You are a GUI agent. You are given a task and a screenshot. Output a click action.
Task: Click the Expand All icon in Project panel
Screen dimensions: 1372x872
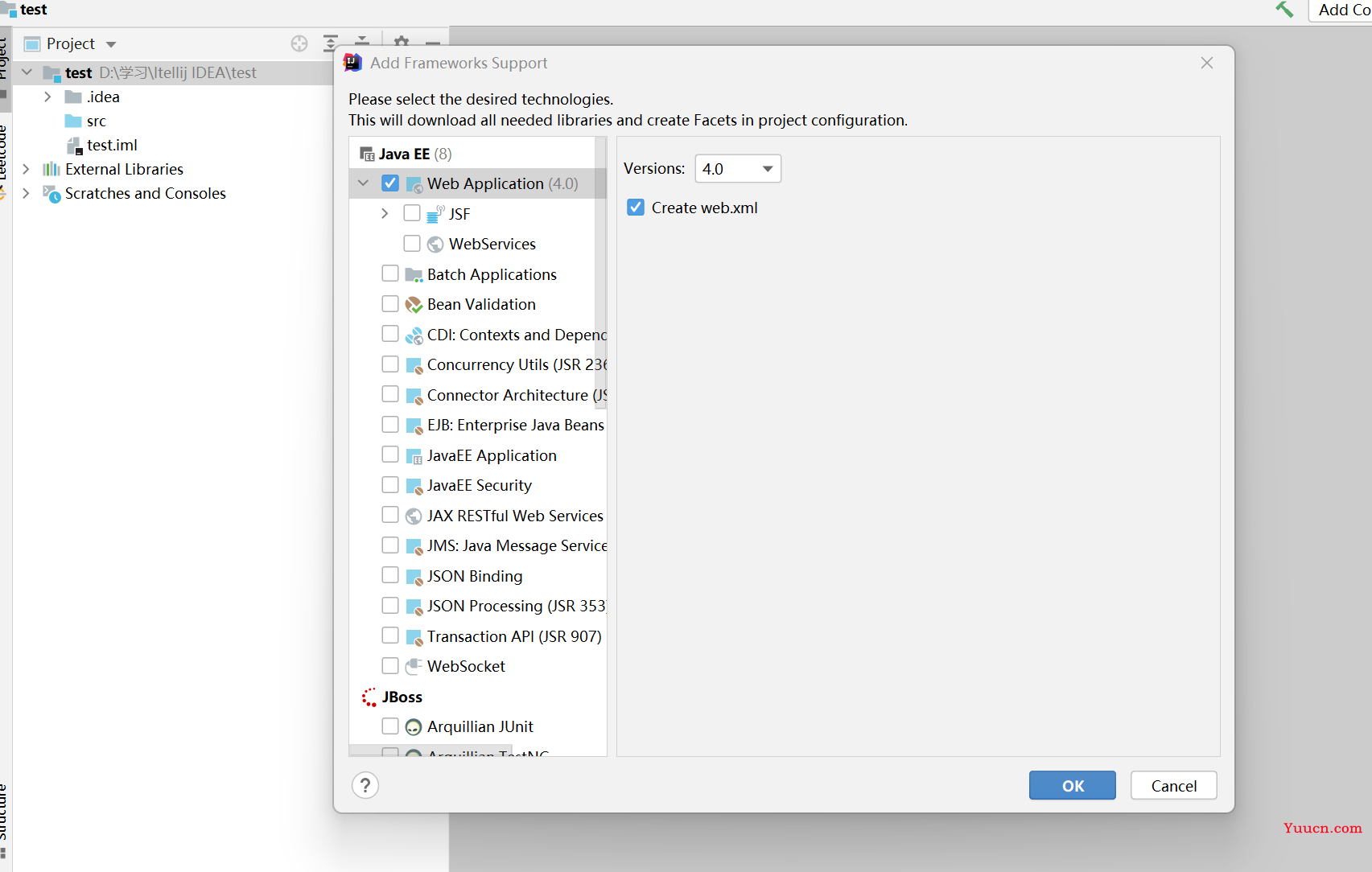(x=331, y=43)
